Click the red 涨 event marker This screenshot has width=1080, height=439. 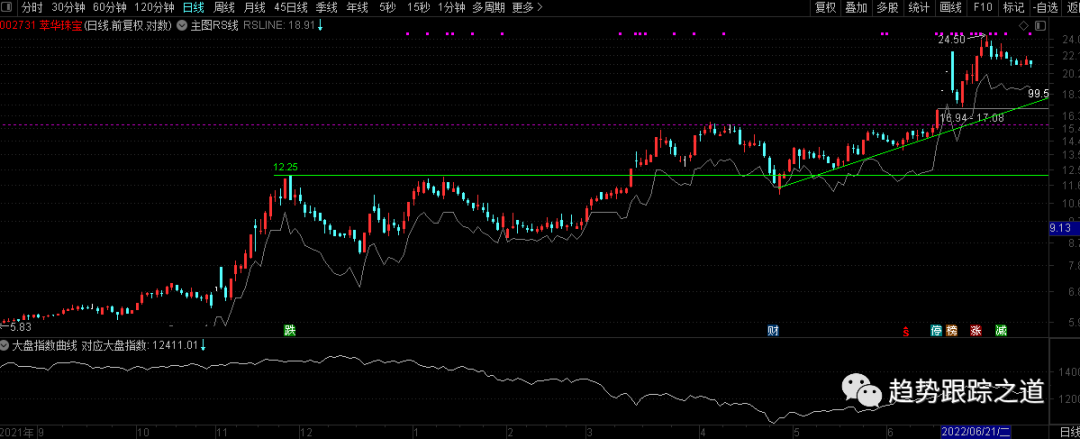pos(975,330)
